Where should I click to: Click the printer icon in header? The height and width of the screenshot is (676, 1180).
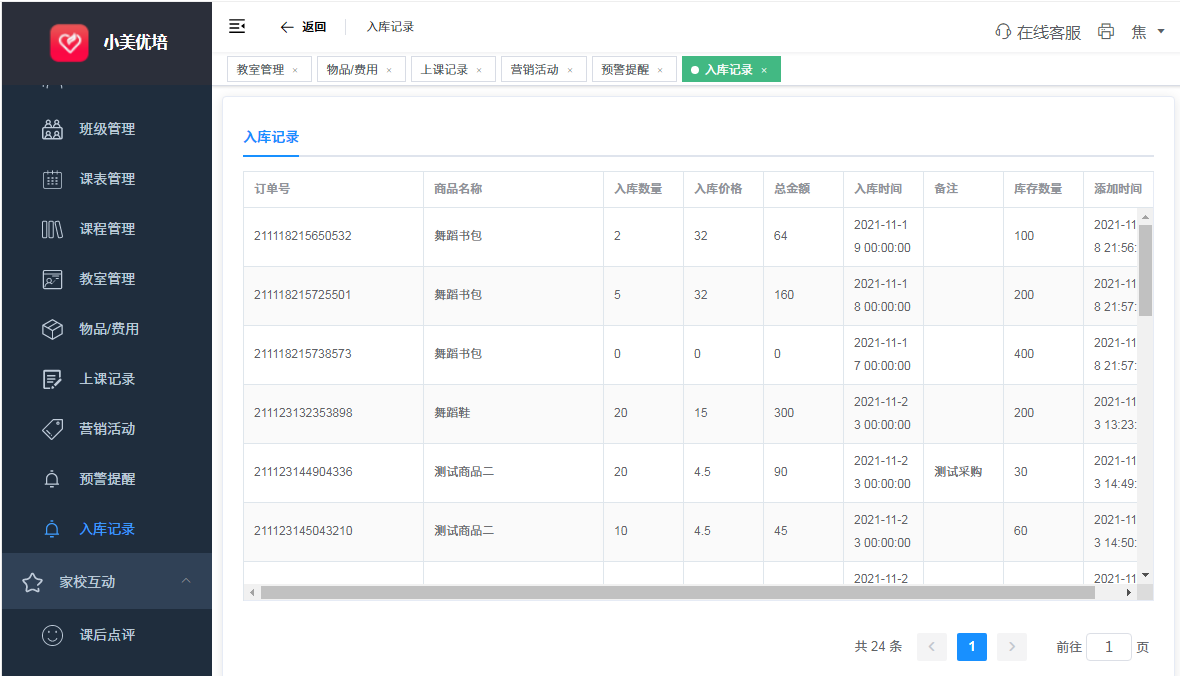1106,31
